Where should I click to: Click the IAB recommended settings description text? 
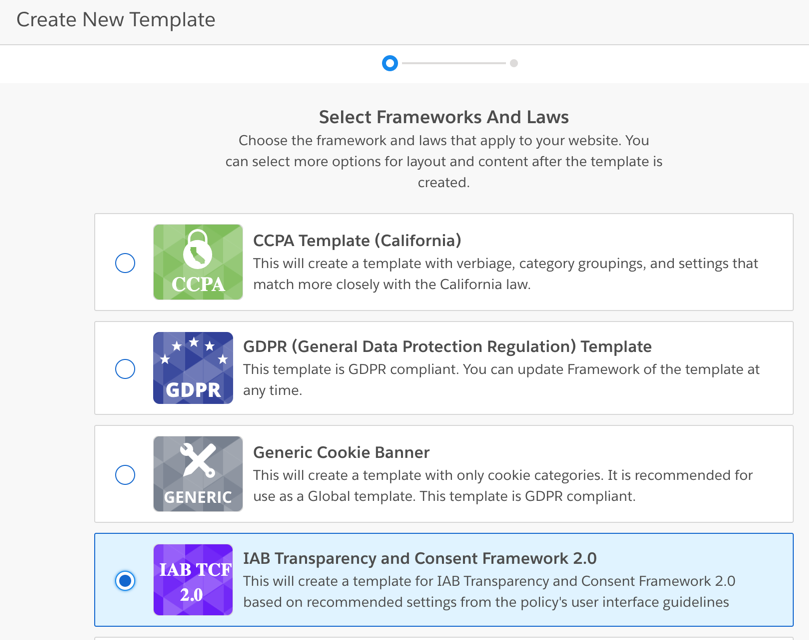pos(489,591)
